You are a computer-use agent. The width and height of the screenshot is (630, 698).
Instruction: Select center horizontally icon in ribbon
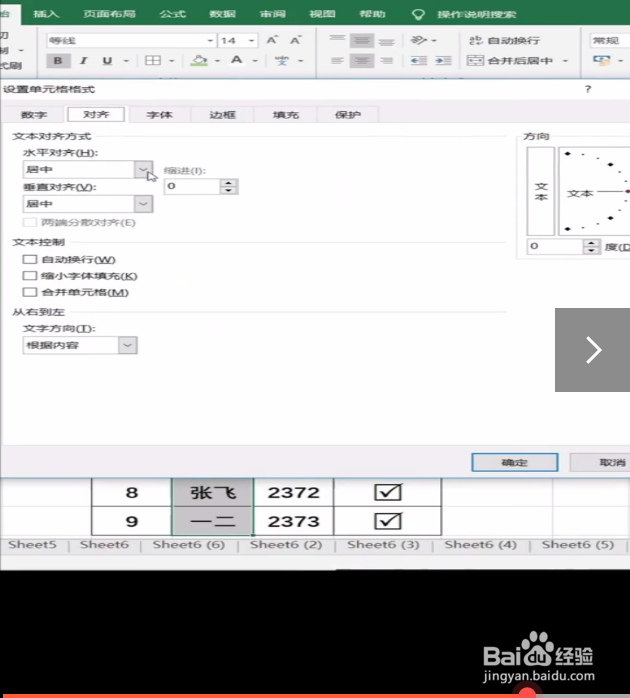(x=362, y=61)
